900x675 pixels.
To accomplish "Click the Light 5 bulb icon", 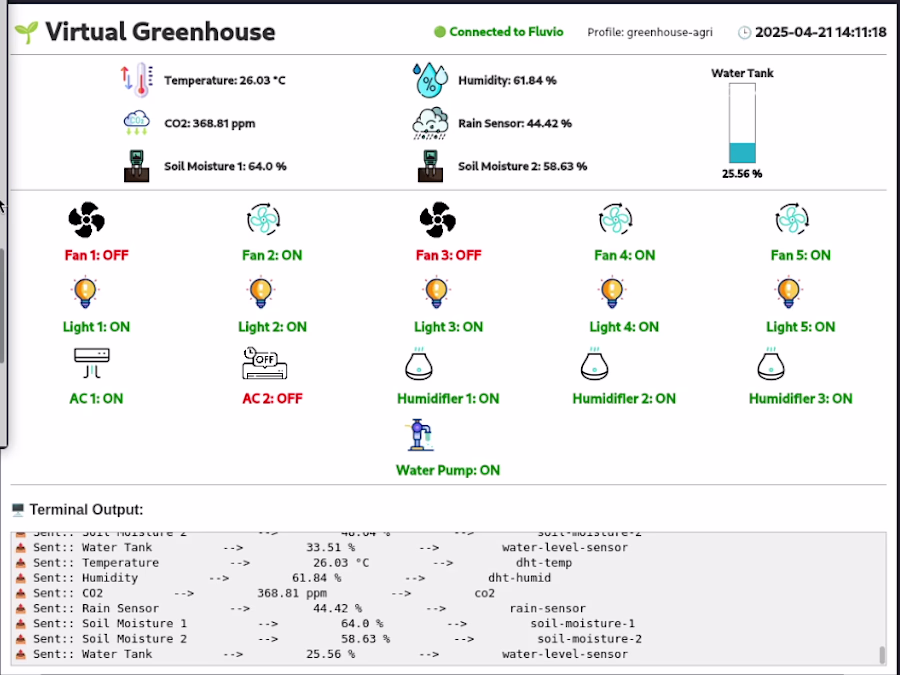I will [x=789, y=293].
